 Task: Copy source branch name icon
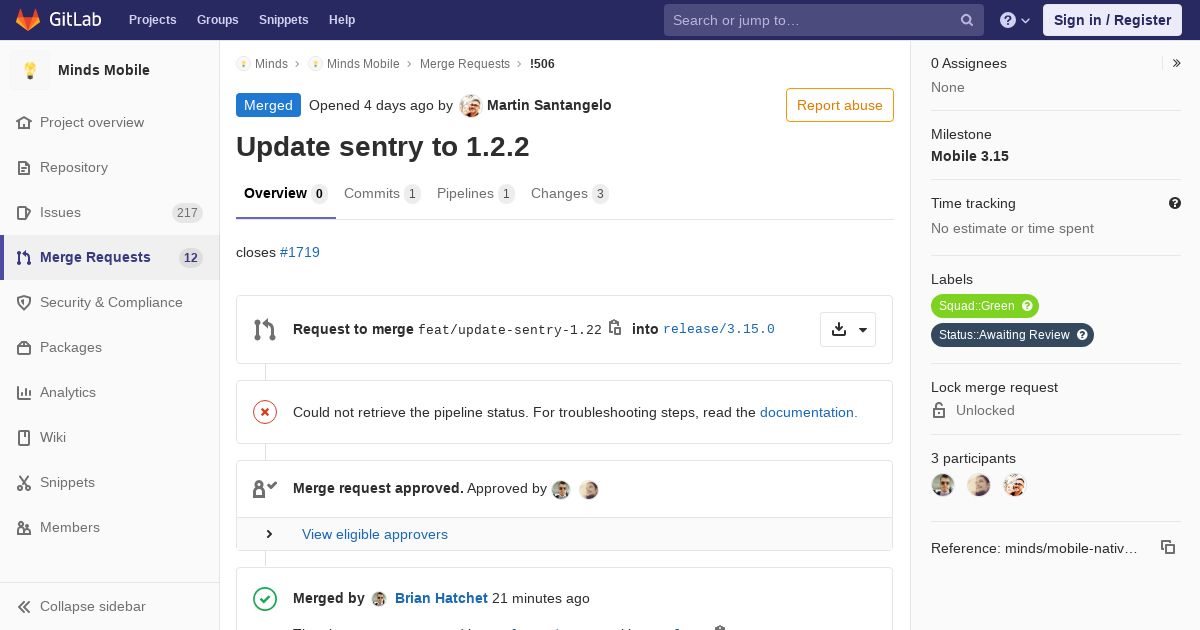(x=615, y=328)
